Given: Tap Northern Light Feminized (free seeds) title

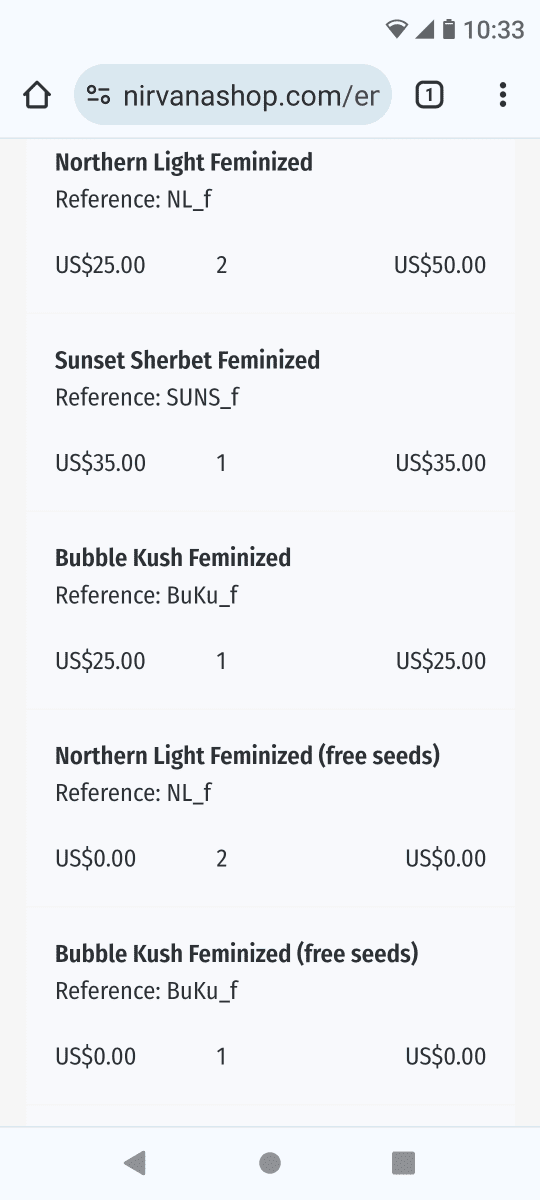Looking at the screenshot, I should pos(248,756).
